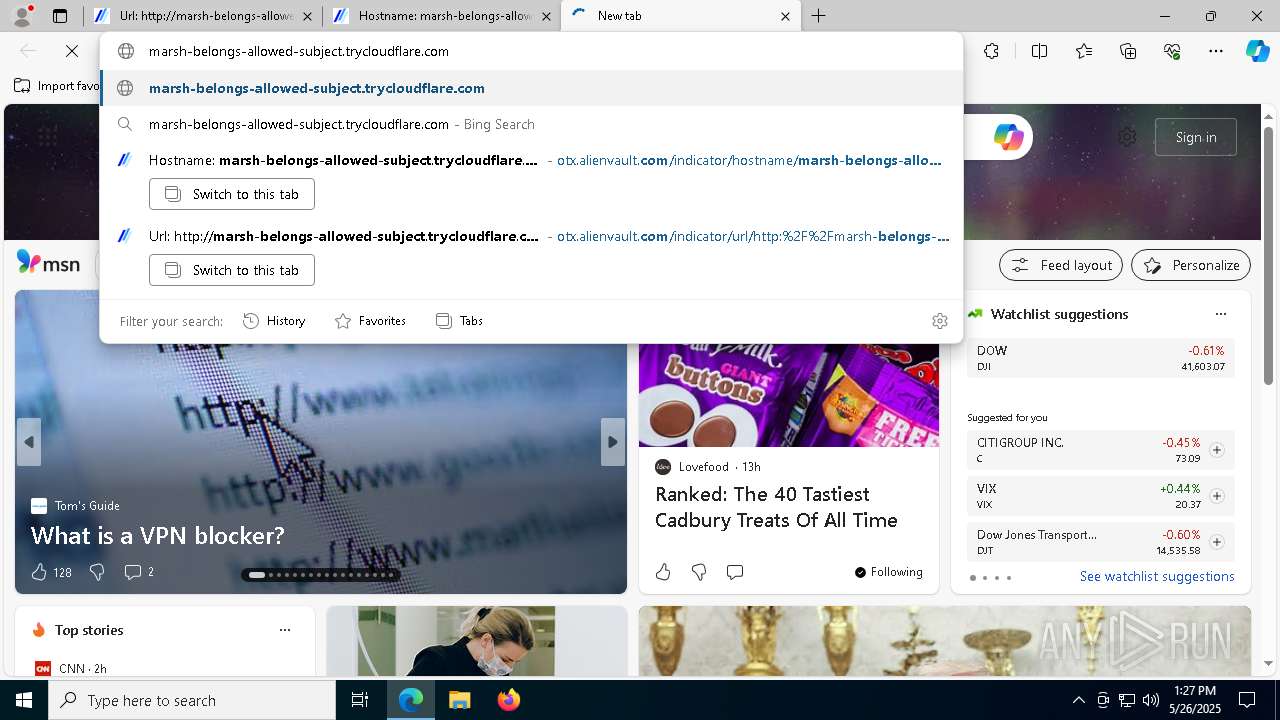Open Browser essentials heart icon
This screenshot has height=720, width=1280.
click(1172, 51)
